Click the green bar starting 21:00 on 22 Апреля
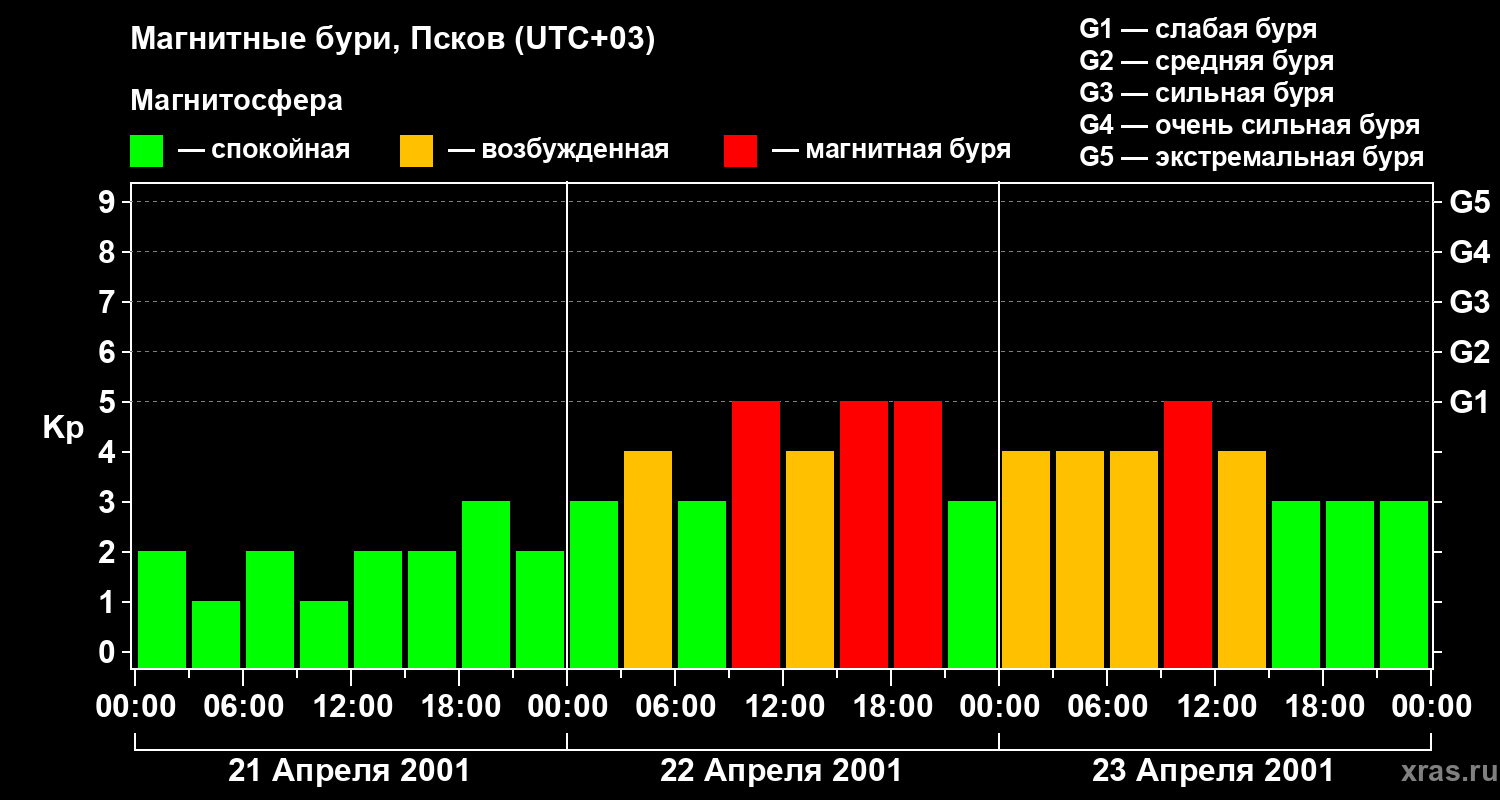Viewport: 1500px width, 800px height. 972,584
